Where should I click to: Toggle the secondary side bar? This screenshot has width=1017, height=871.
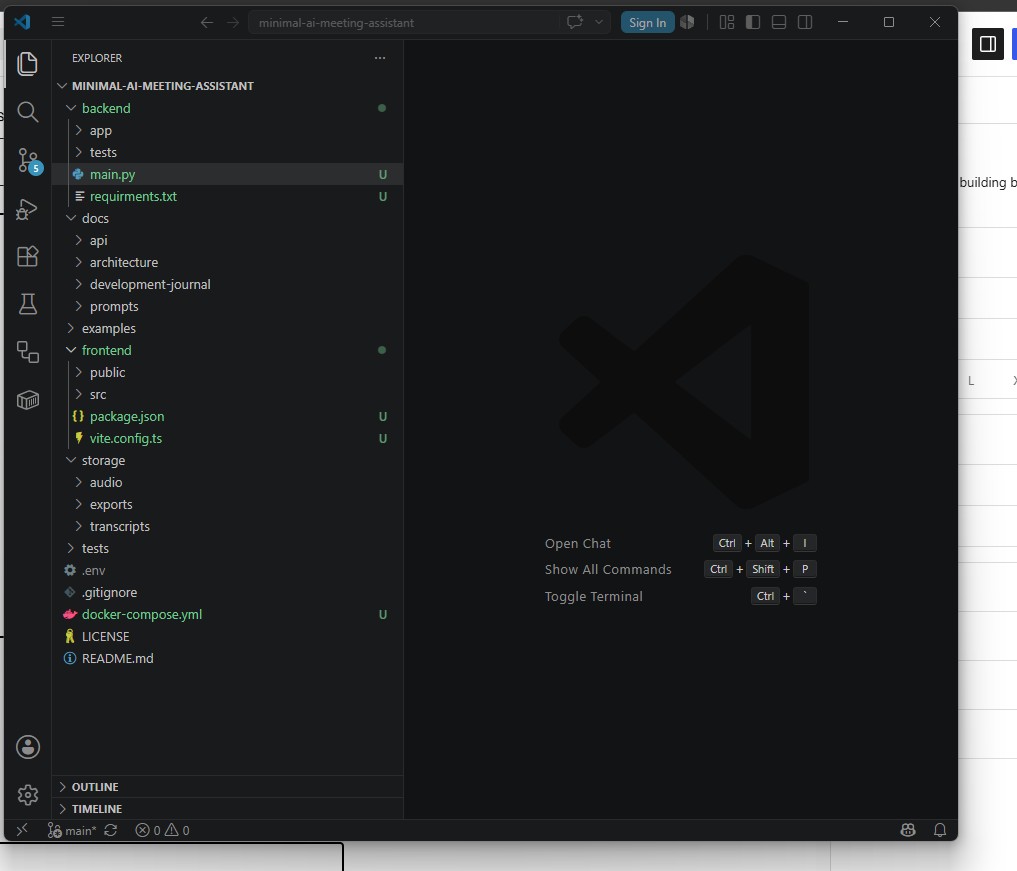(x=805, y=23)
